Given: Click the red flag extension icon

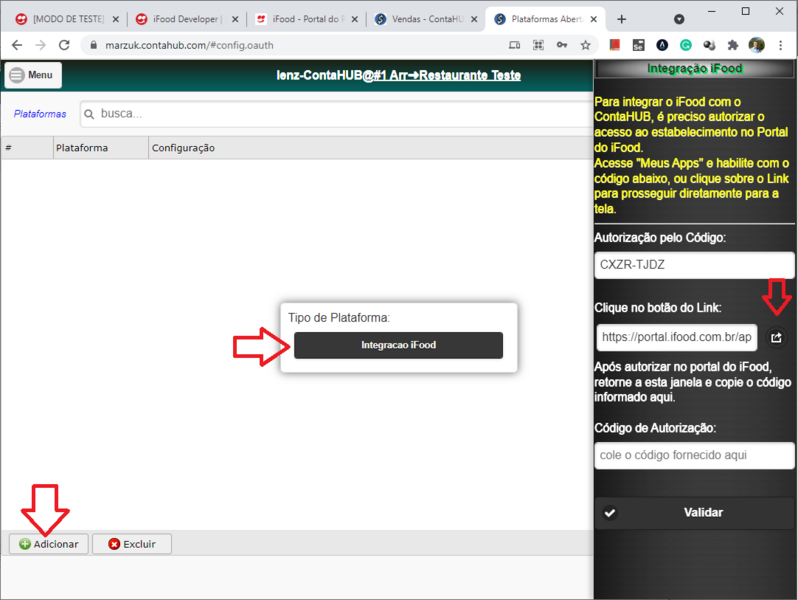Looking at the screenshot, I should click(x=615, y=45).
